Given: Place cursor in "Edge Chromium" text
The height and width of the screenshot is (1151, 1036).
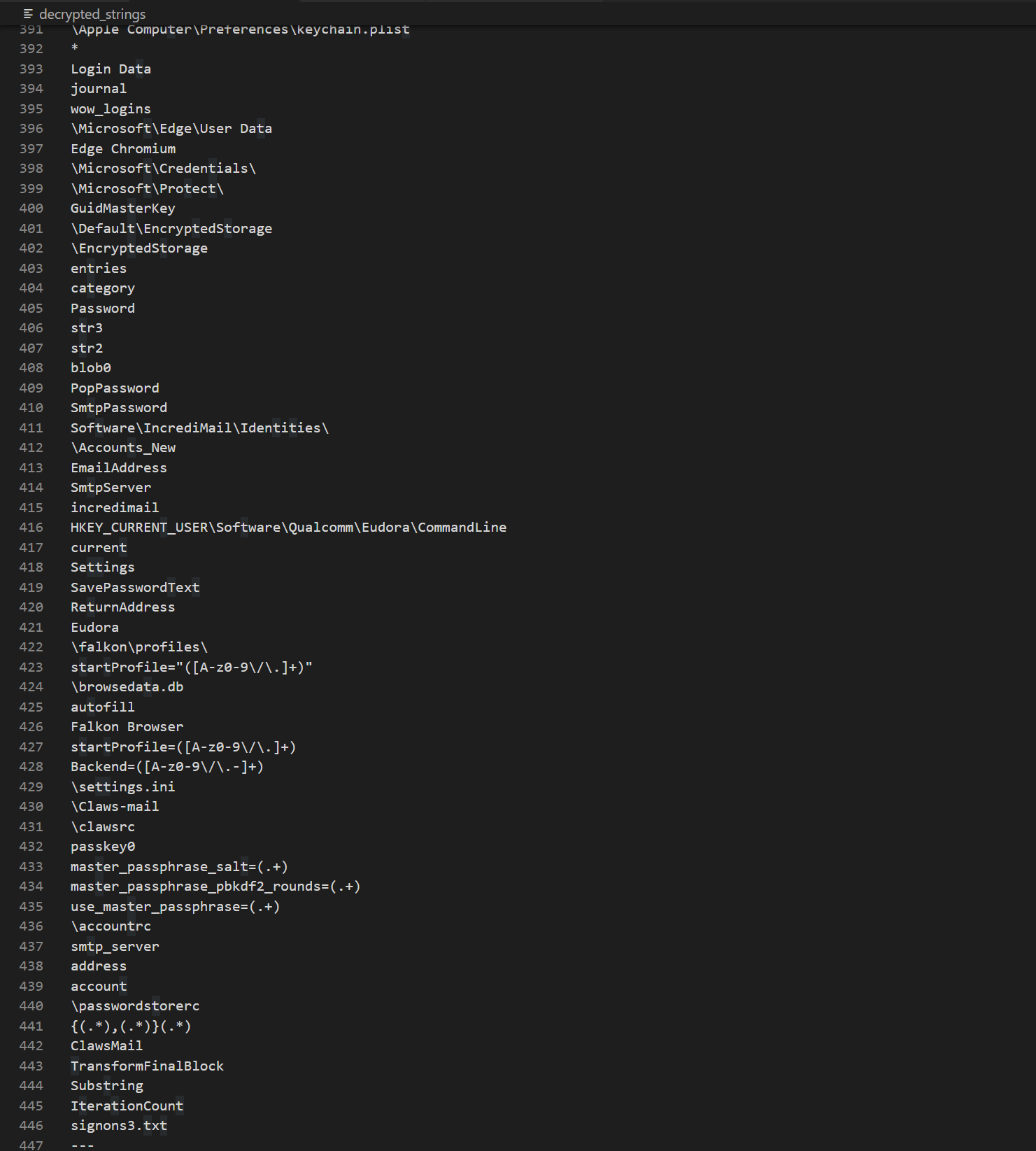Looking at the screenshot, I should (x=122, y=149).
